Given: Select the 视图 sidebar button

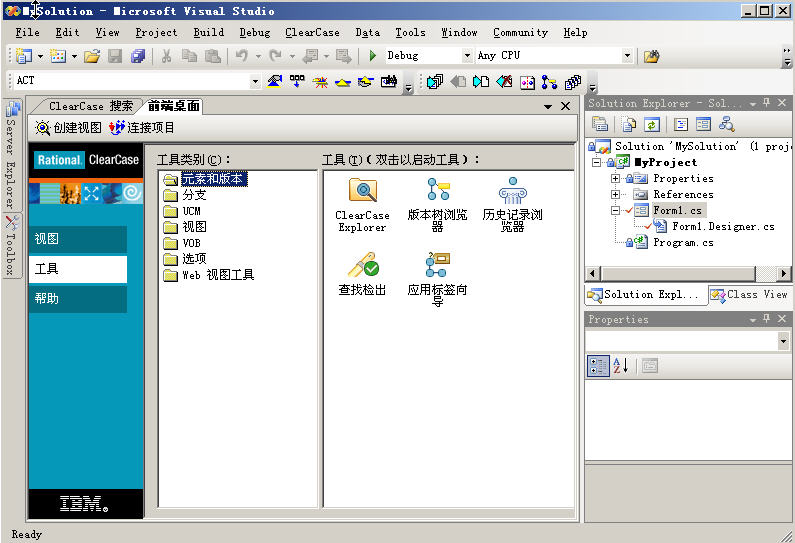Looking at the screenshot, I should 78,239.
